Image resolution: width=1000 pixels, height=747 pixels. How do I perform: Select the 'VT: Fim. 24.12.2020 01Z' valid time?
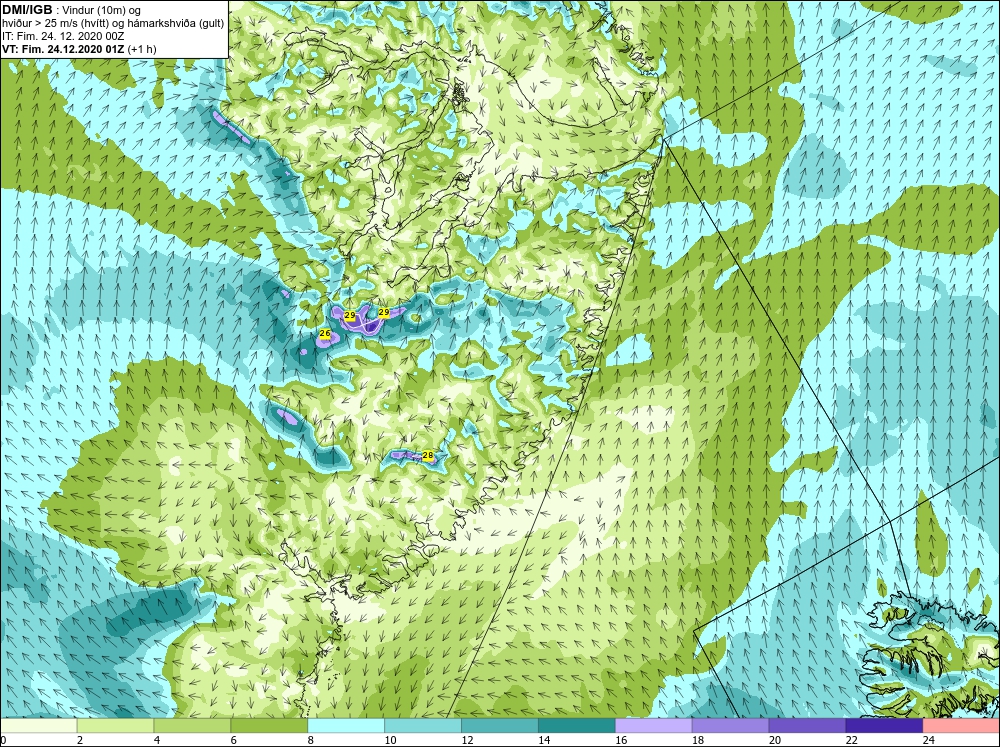pos(64,48)
